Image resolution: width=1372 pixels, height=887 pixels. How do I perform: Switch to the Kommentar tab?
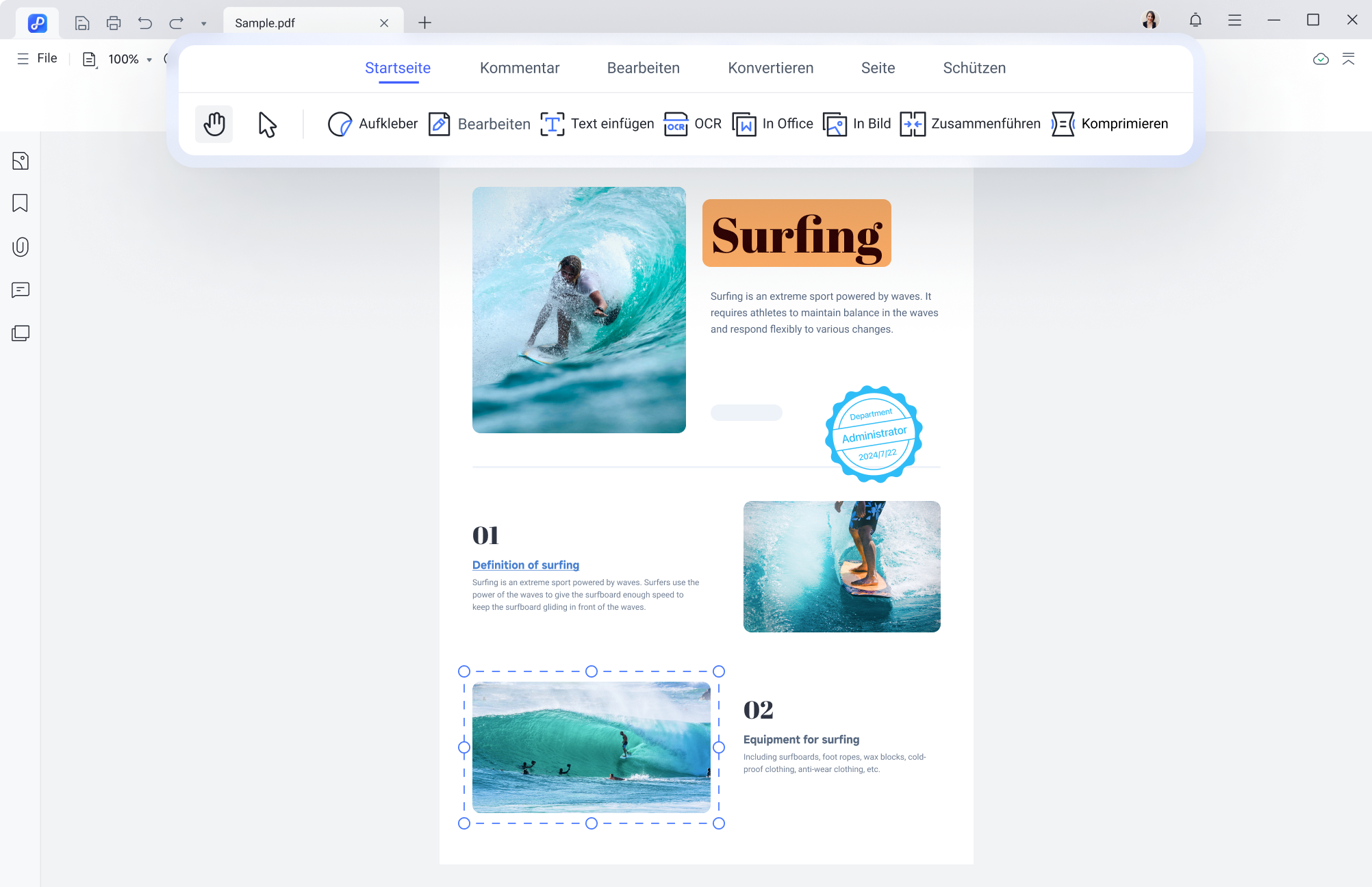(519, 67)
